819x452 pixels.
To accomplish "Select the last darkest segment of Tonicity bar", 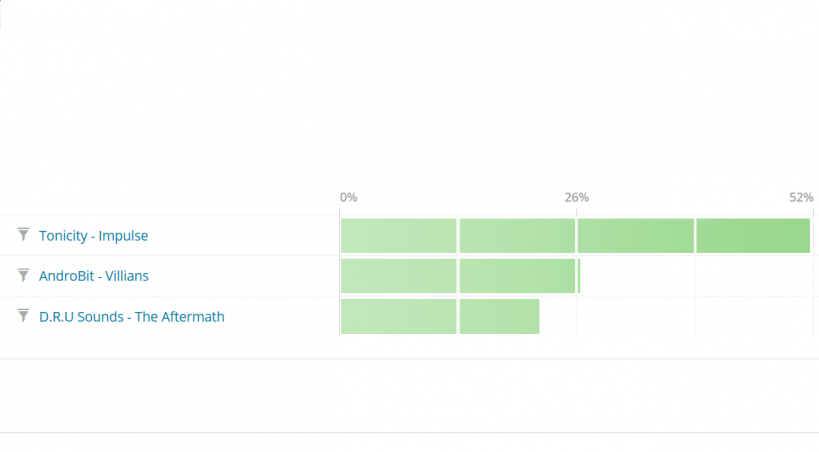I will click(x=753, y=235).
